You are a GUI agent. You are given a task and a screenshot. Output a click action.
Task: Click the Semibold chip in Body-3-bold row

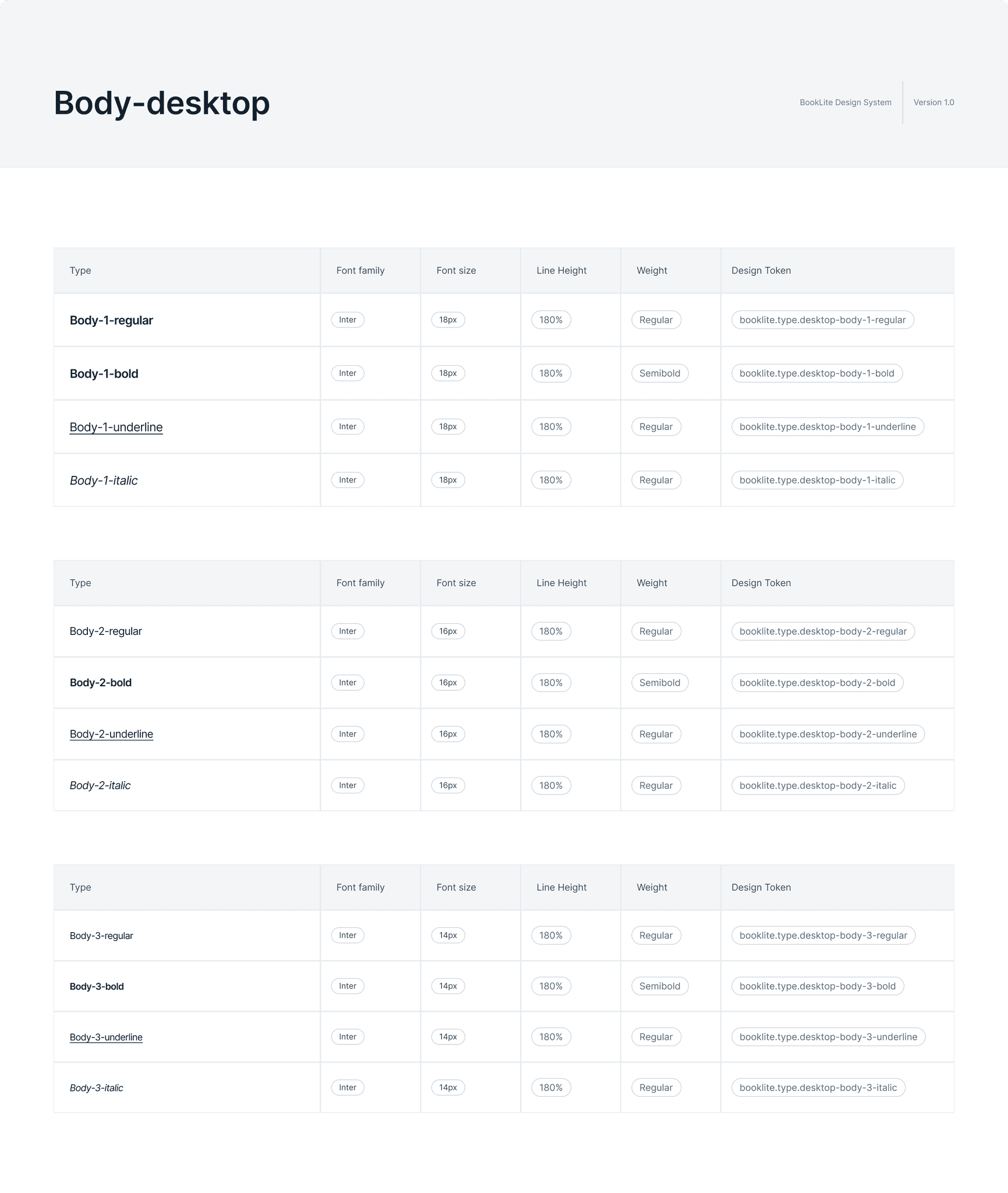tap(660, 986)
